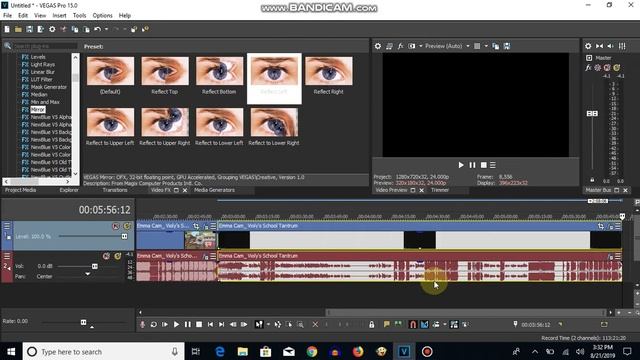
Task: Open the Insert menu
Action: [x=59, y=16]
